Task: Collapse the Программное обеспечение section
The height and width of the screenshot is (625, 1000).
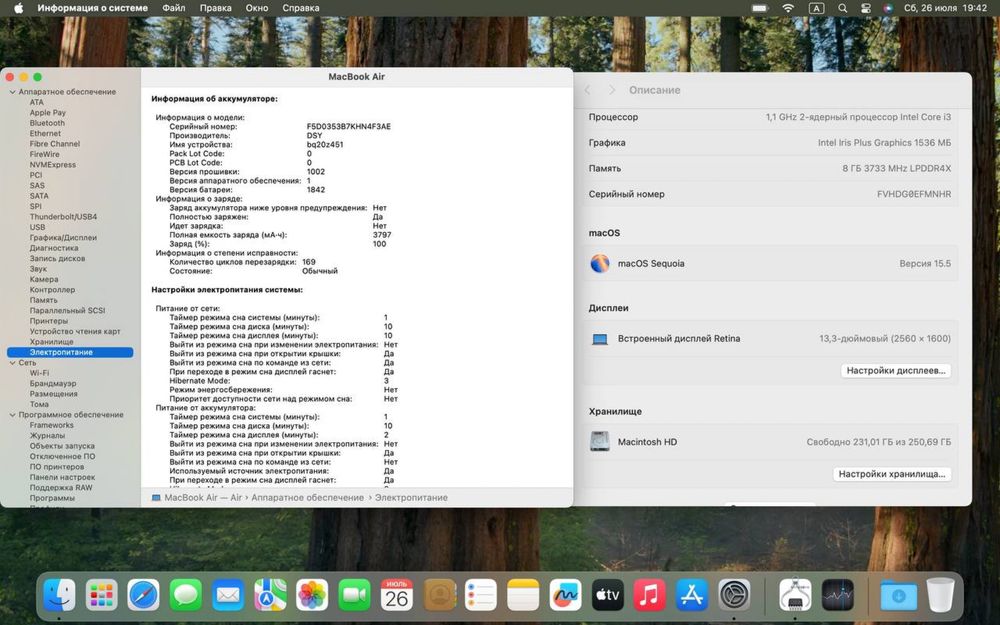Action: pos(12,415)
